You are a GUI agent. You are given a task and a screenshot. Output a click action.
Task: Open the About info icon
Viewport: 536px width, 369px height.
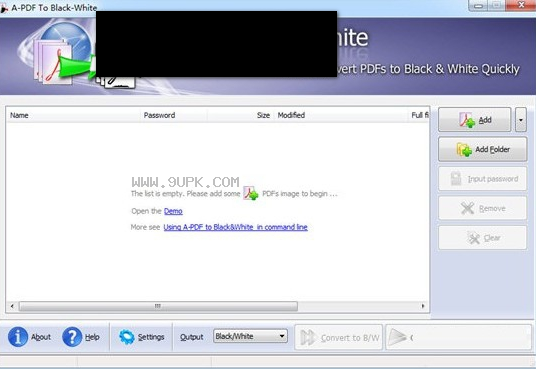18,337
